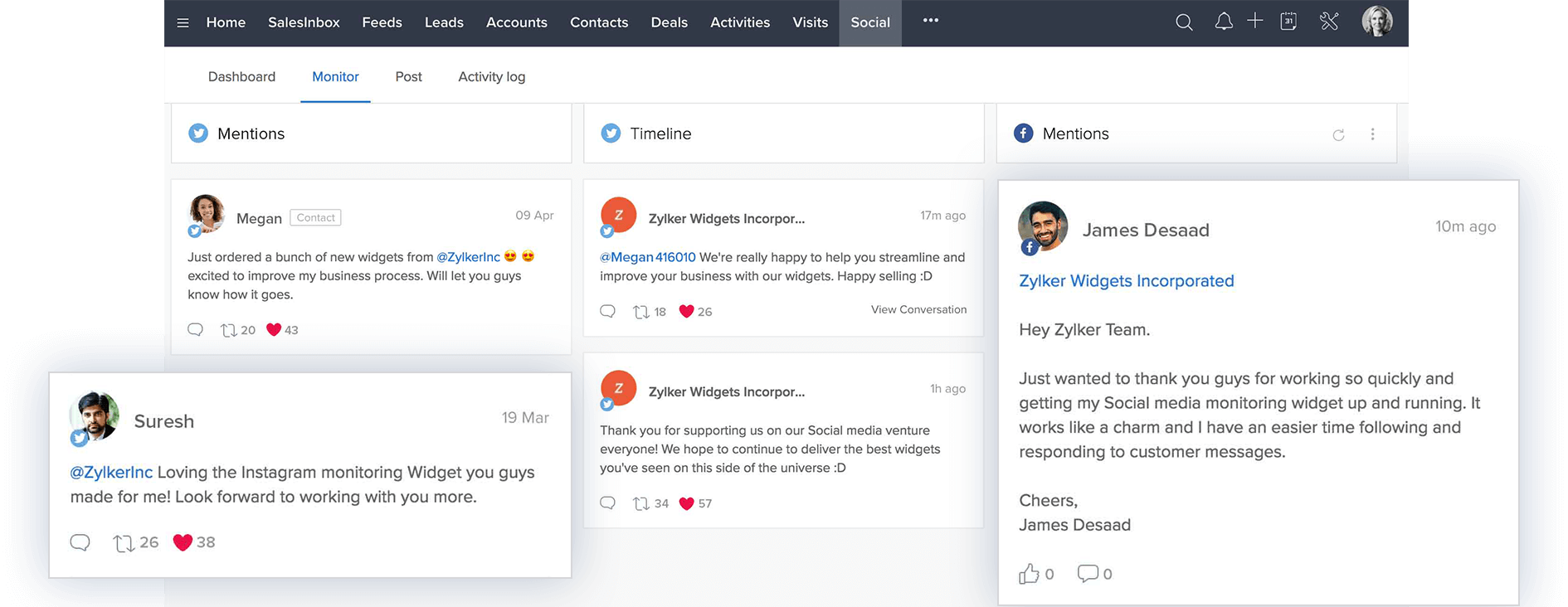Reply to the Zylker tweet from 1h ago
The width and height of the screenshot is (1568, 607).
point(608,503)
